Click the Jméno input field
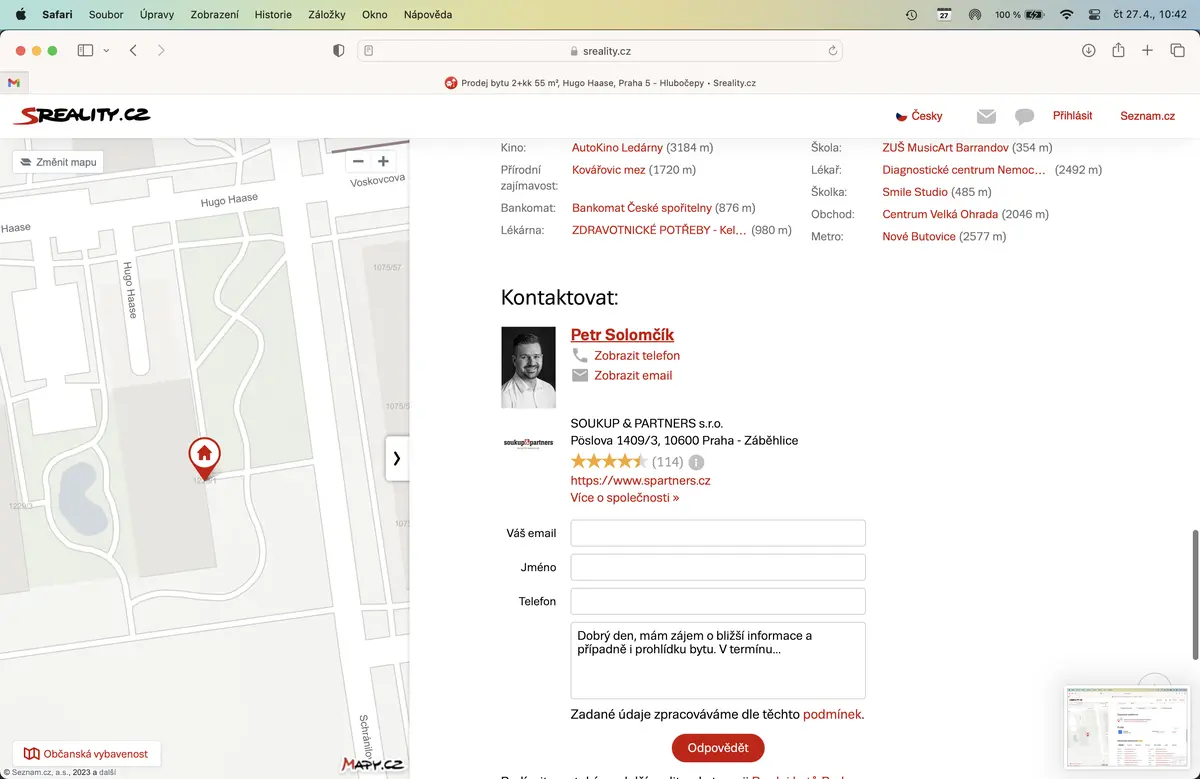 click(718, 567)
